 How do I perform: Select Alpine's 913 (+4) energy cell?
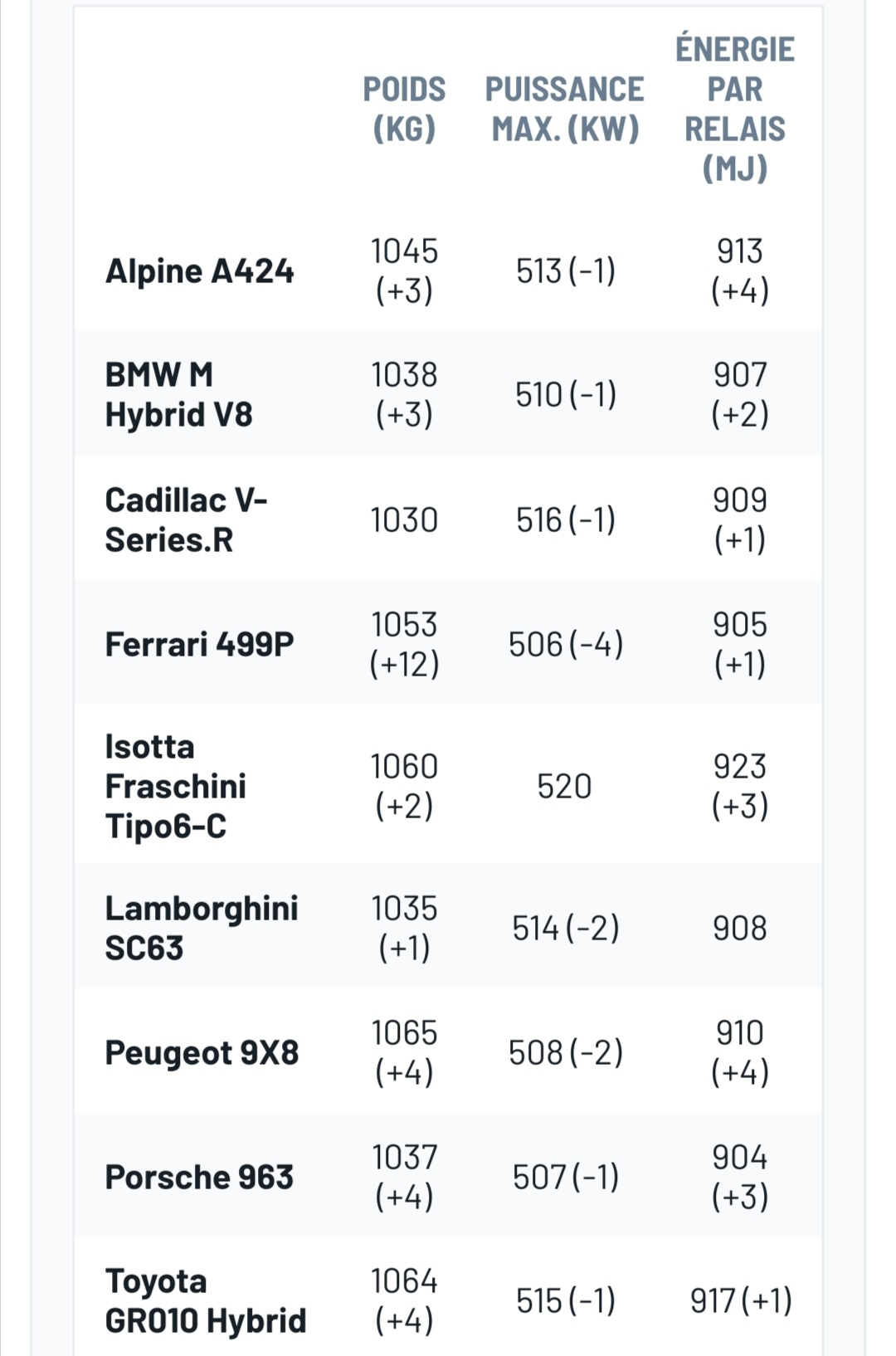pyautogui.click(x=739, y=271)
